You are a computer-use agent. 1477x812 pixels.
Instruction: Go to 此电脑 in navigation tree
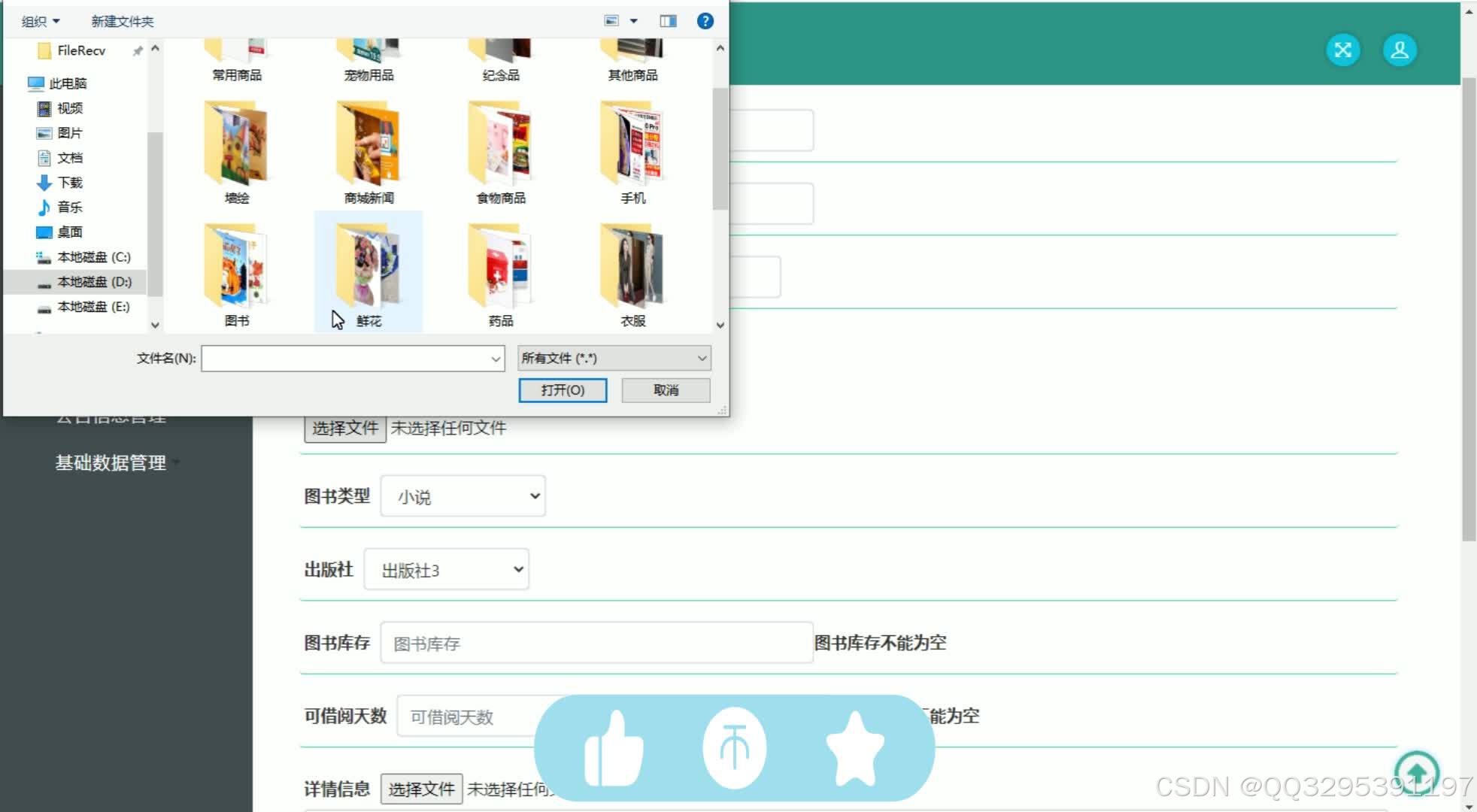pos(68,83)
